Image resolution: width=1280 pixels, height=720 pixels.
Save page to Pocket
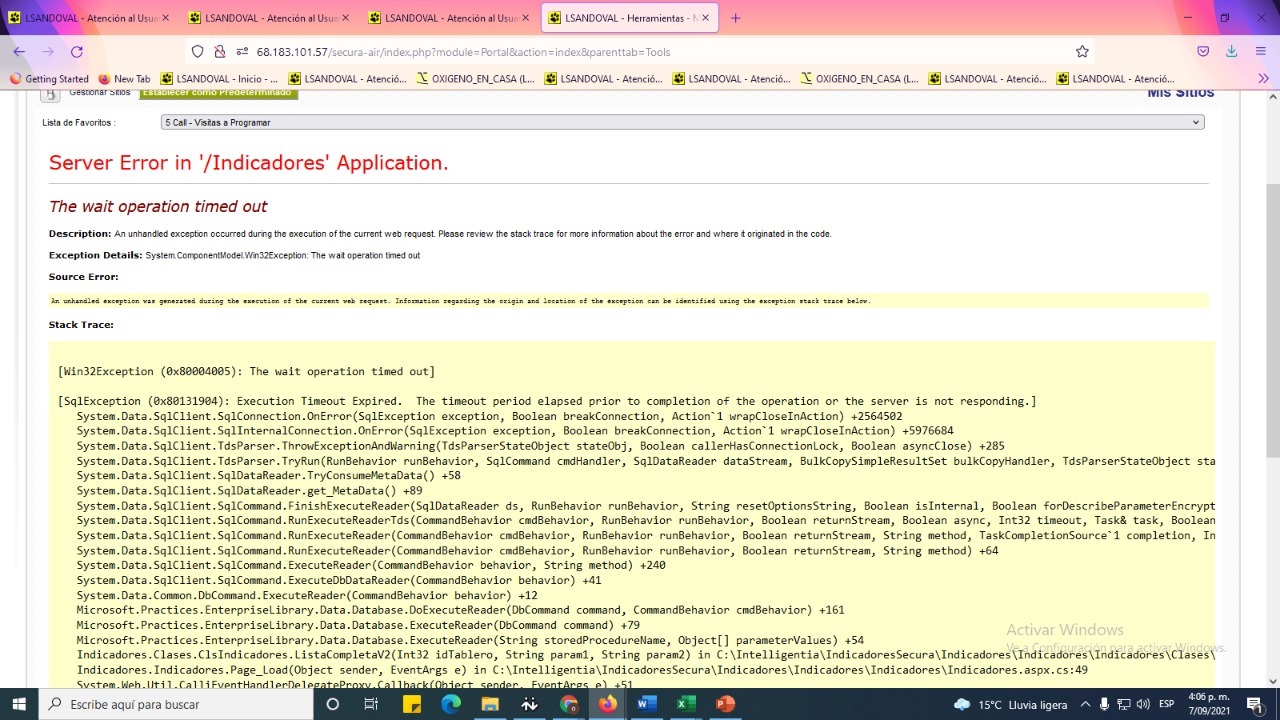[x=1203, y=52]
